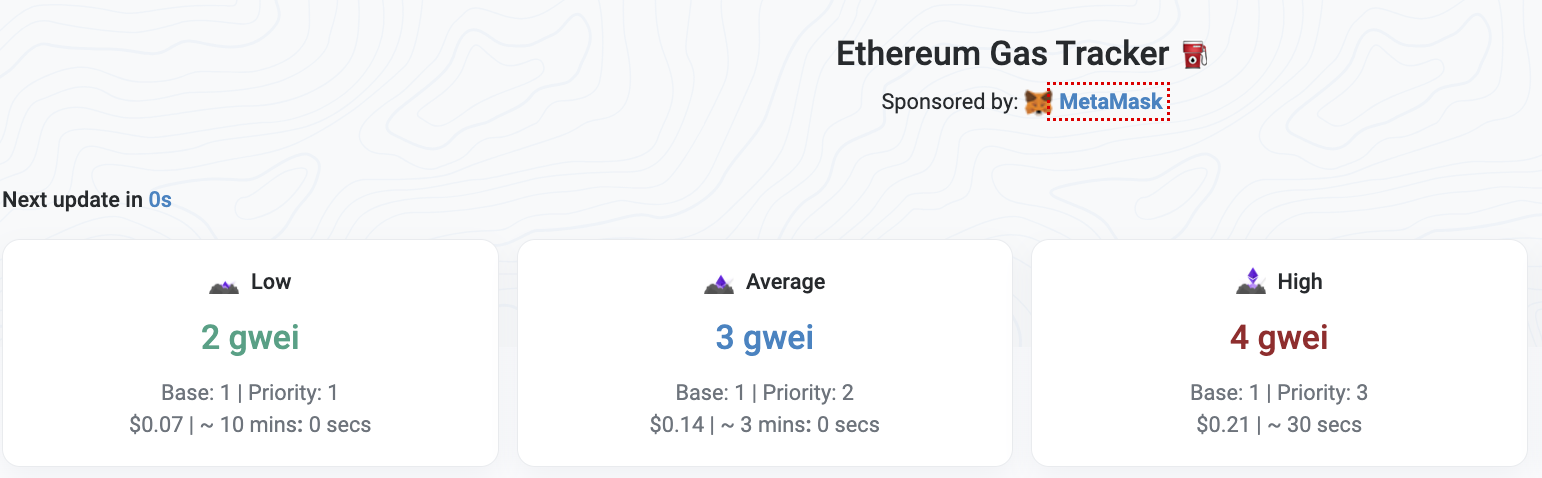Click the $0.21 30 secs estimate
The width and height of the screenshot is (1542, 478).
(1279, 425)
